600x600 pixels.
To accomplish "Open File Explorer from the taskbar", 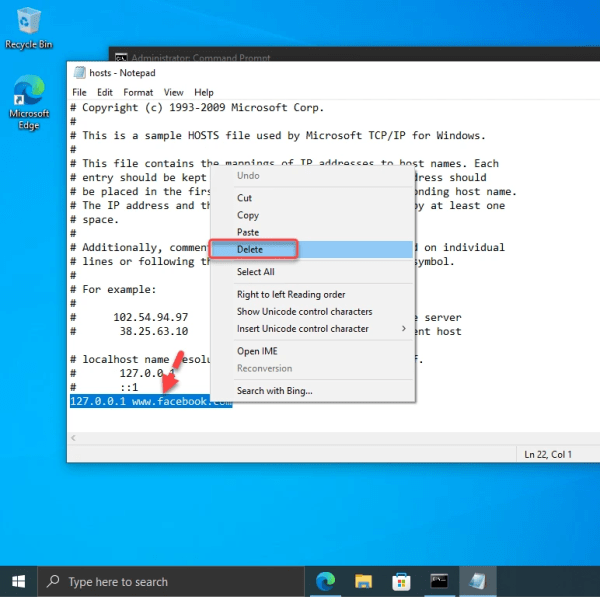I will [x=363, y=582].
